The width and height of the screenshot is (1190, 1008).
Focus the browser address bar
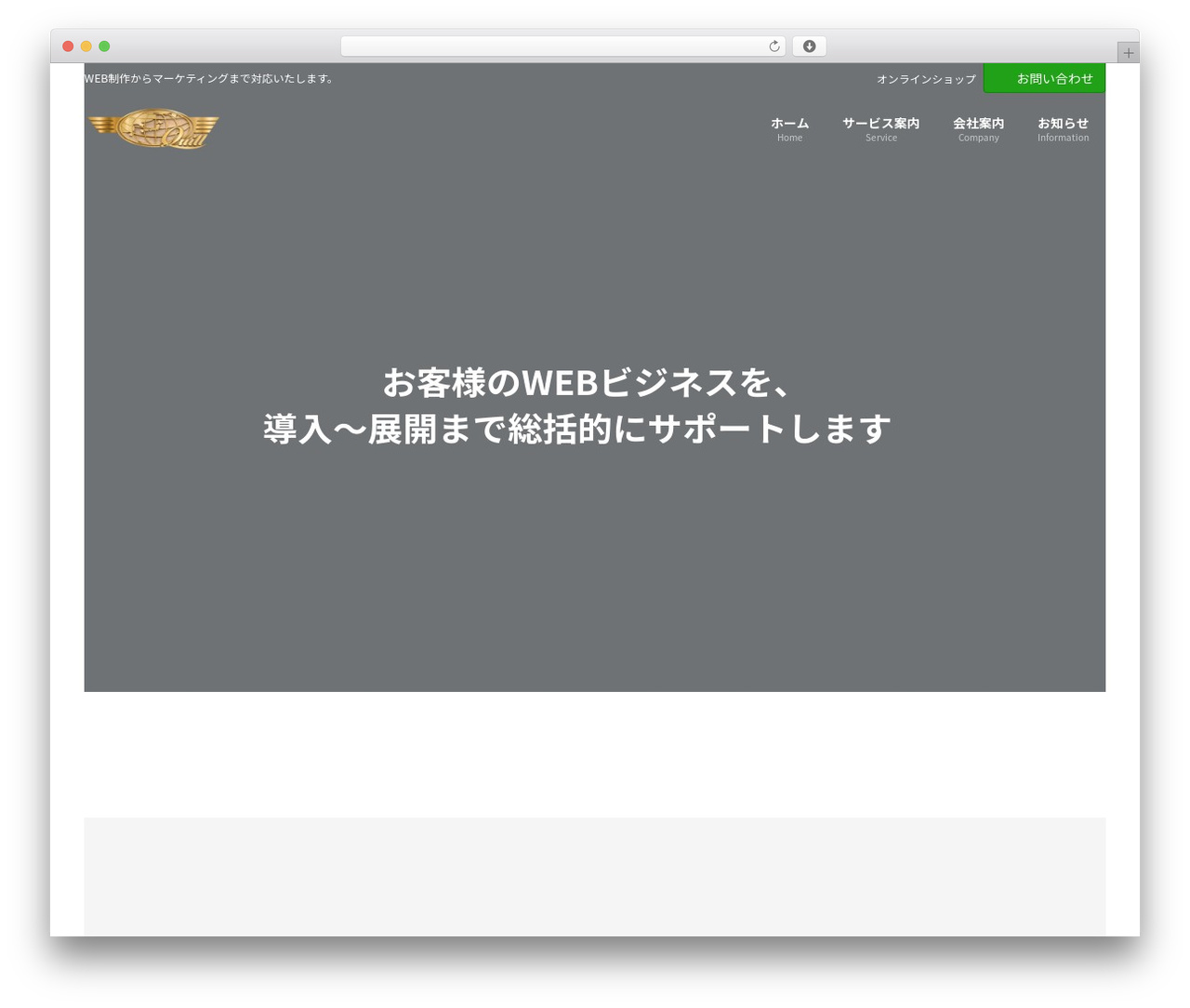click(562, 46)
